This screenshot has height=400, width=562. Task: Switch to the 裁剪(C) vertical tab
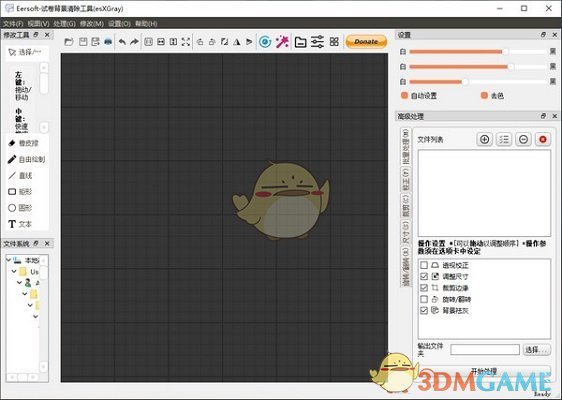pos(405,206)
